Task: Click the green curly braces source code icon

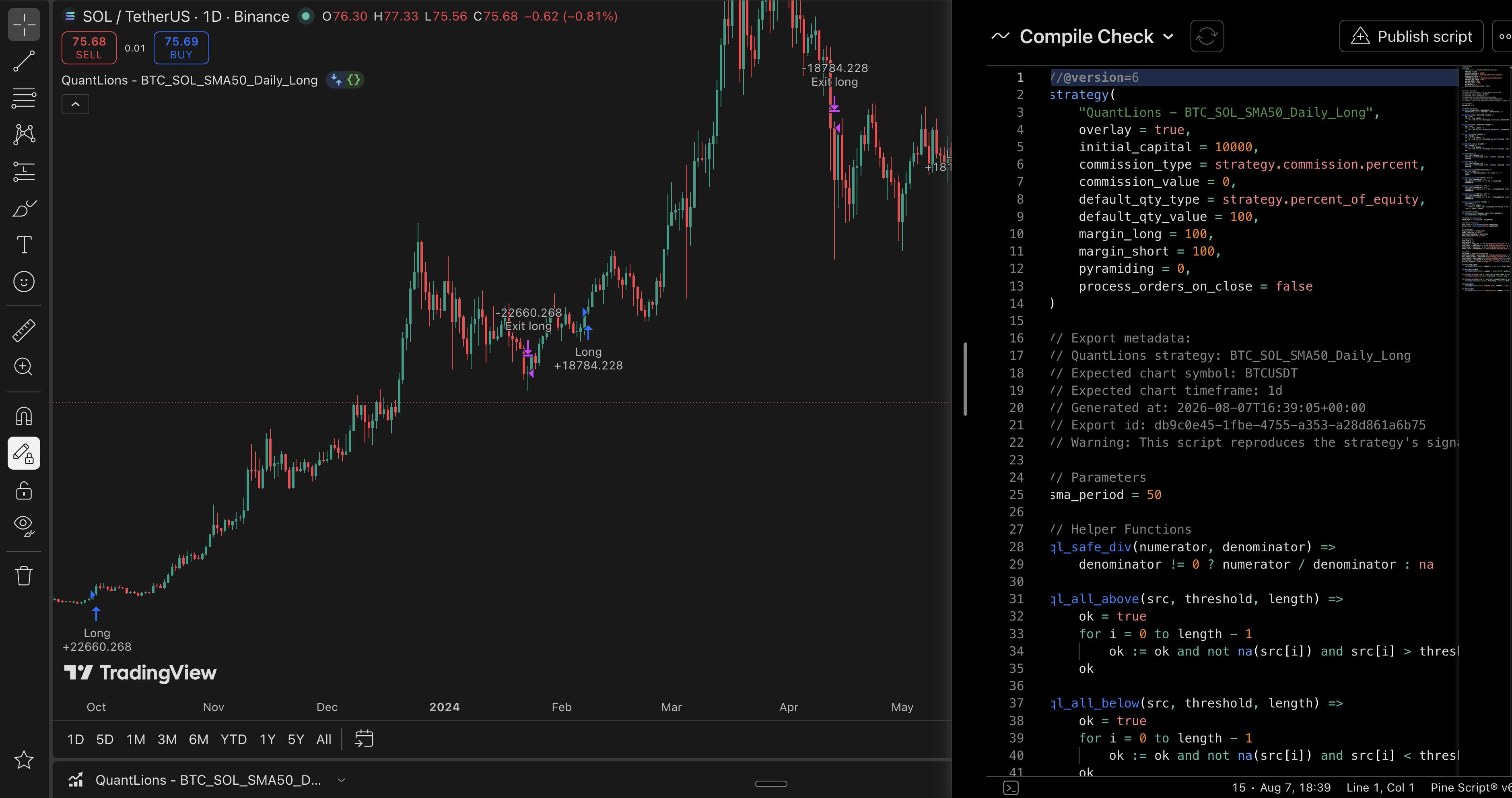Action: [353, 80]
